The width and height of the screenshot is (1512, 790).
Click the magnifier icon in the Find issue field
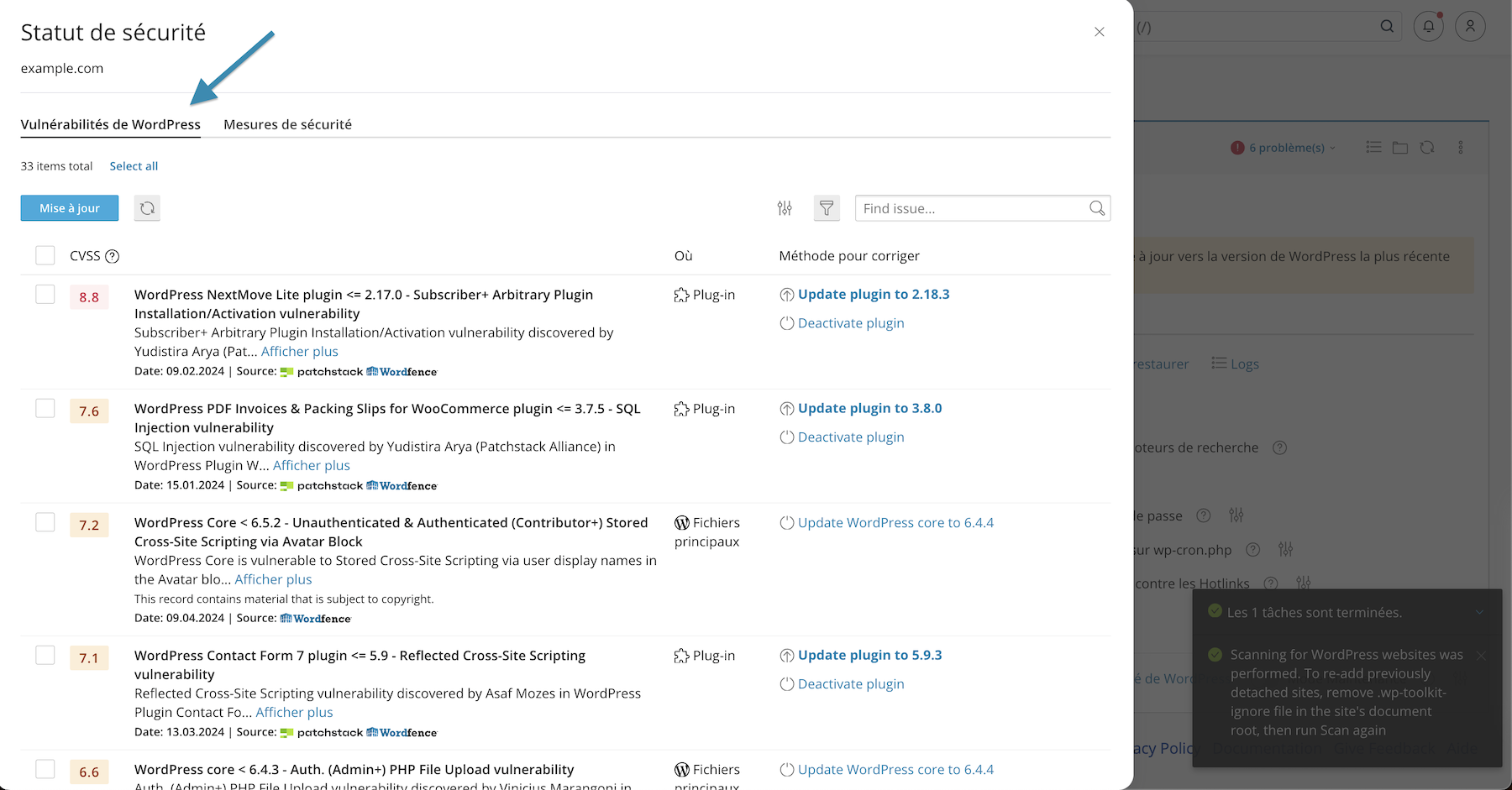(1096, 207)
